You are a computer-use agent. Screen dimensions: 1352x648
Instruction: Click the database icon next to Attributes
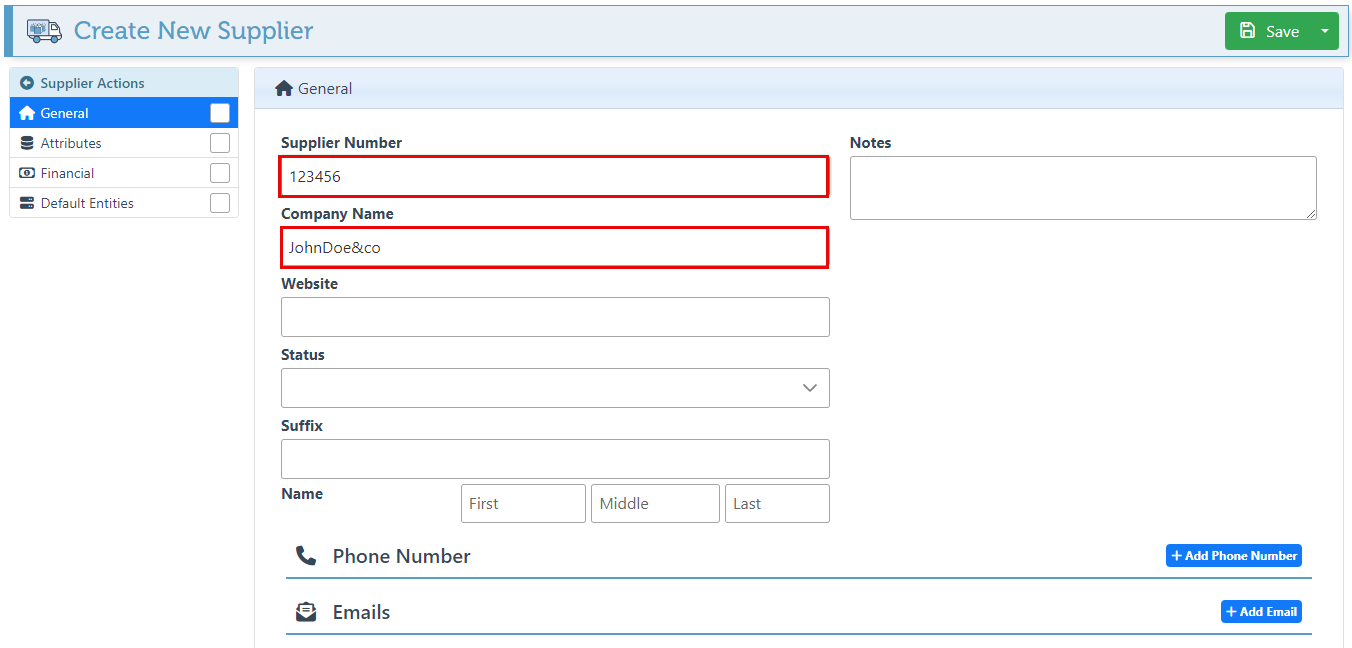pos(27,143)
